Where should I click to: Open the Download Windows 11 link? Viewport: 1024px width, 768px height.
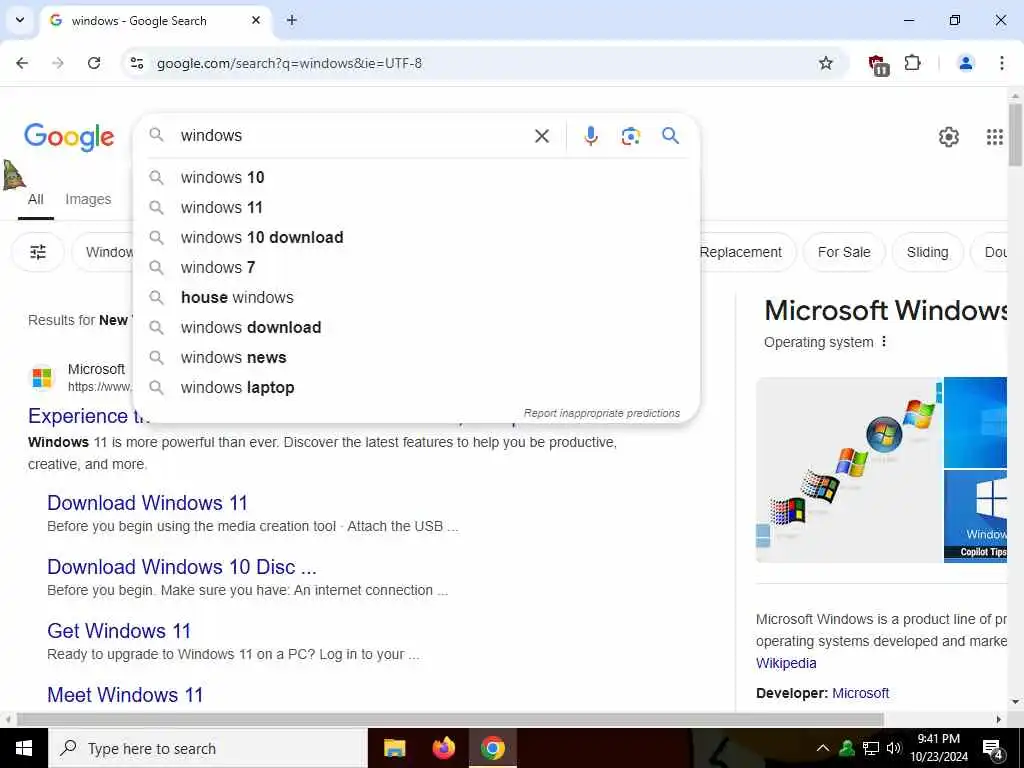coord(148,503)
